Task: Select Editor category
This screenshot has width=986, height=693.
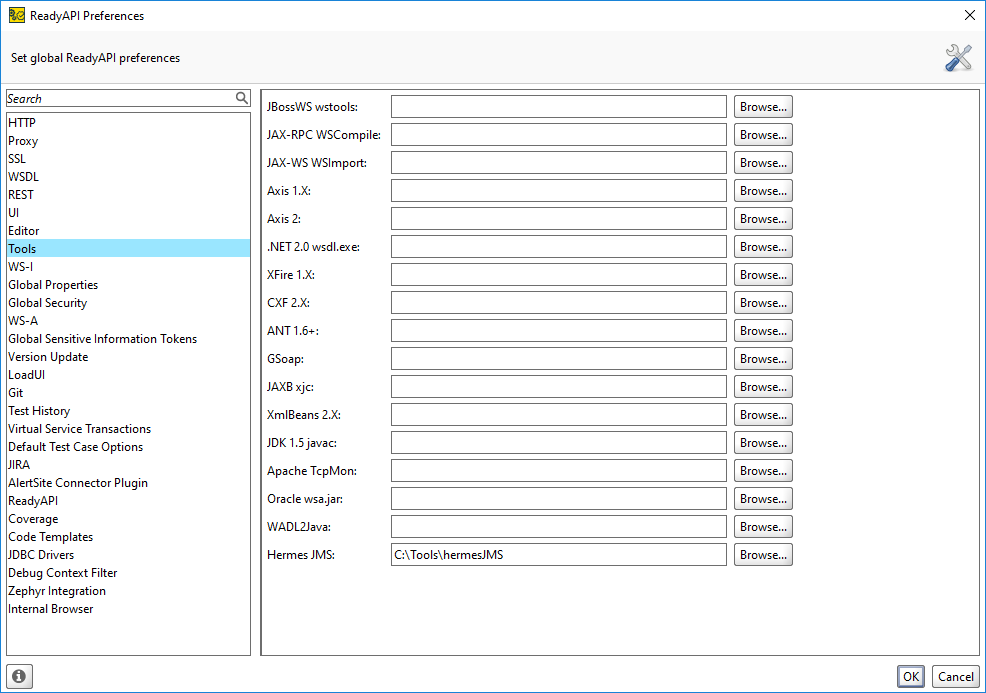Action: (128, 231)
